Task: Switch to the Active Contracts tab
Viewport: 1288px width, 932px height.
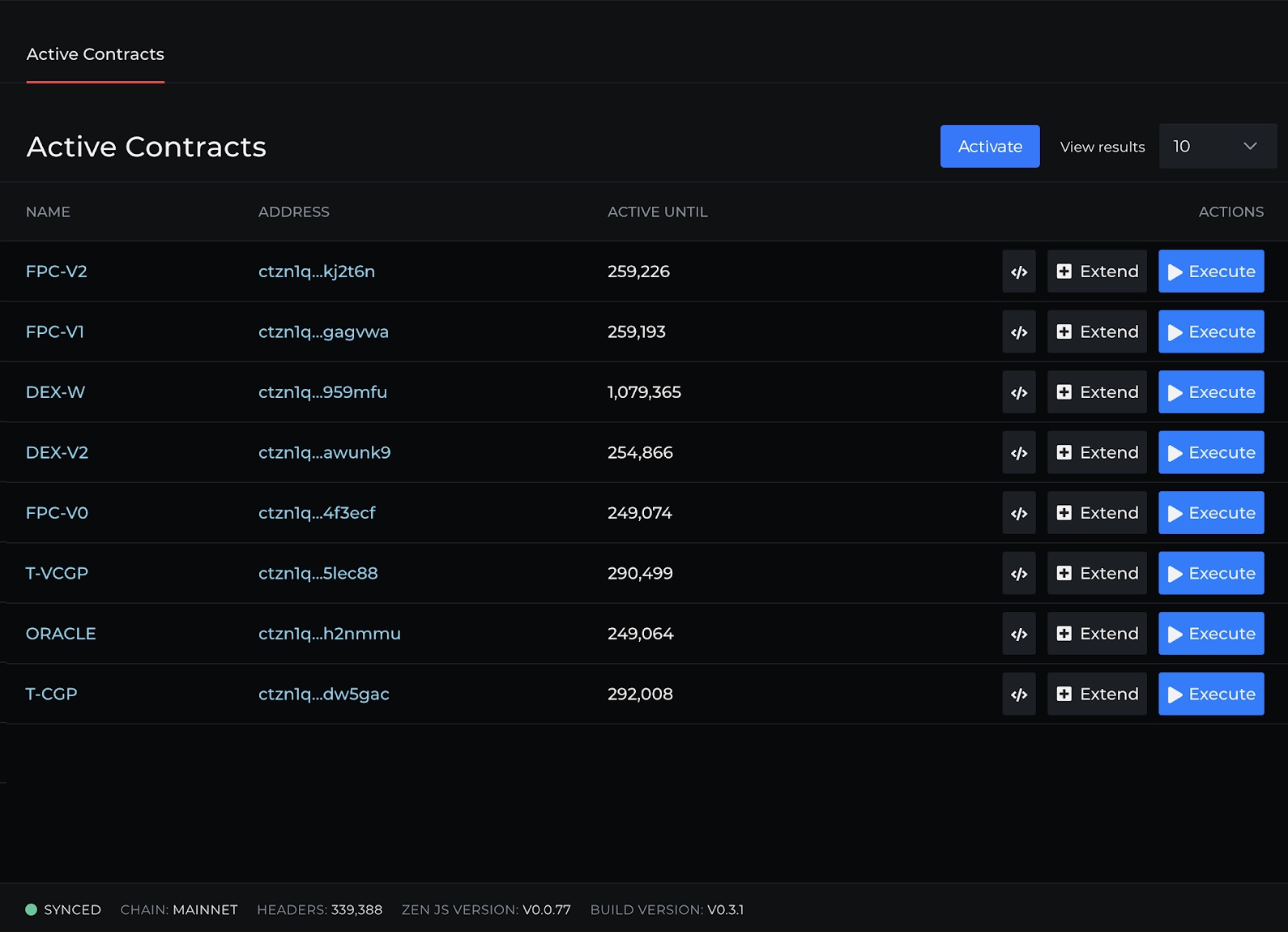Action: pyautogui.click(x=95, y=54)
